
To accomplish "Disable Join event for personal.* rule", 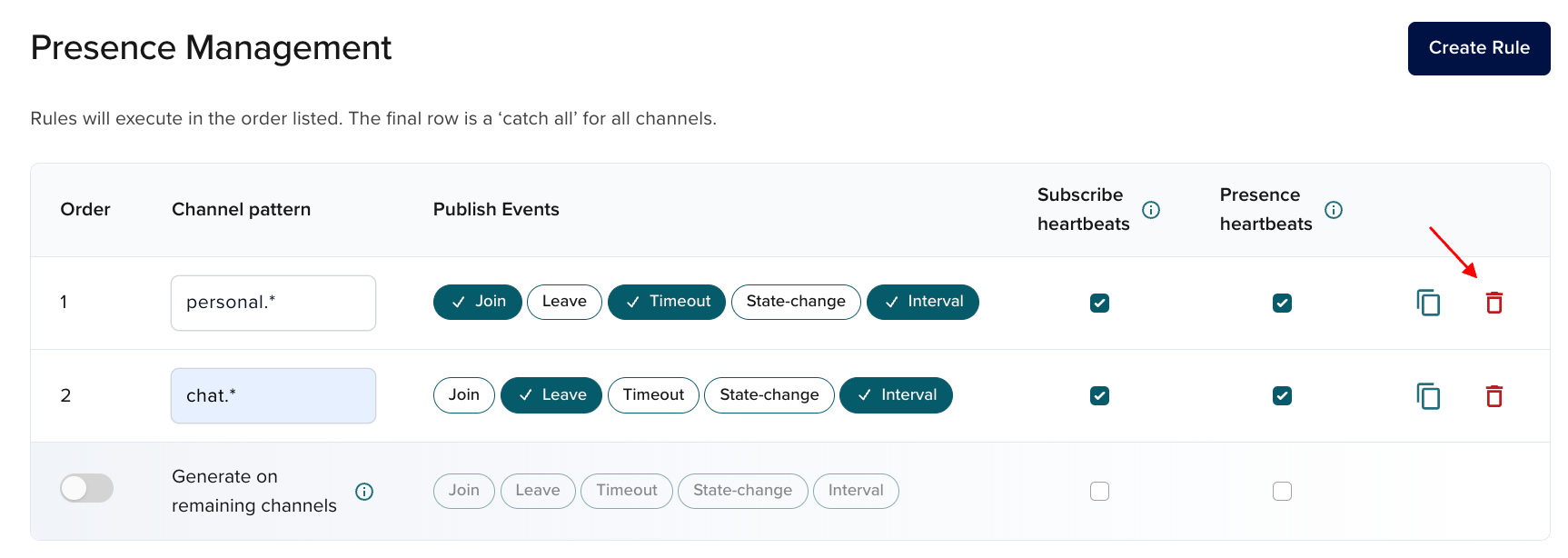I will 477,302.
